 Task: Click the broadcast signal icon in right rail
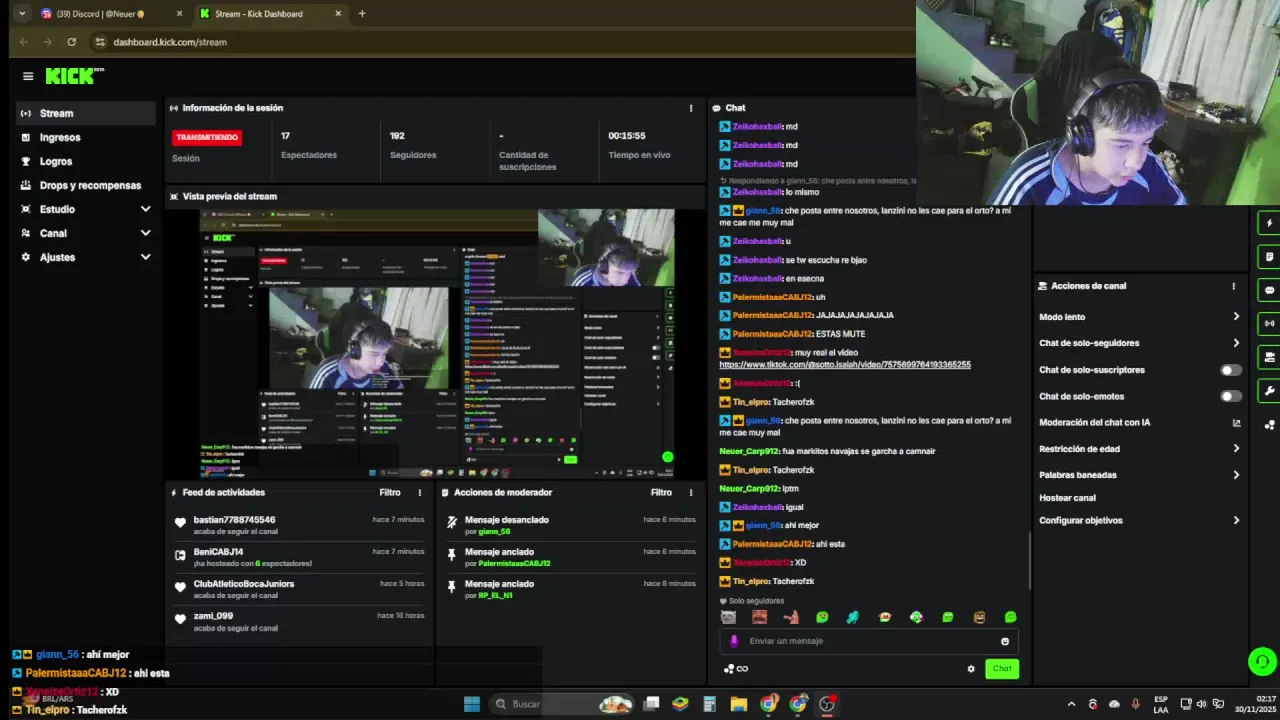(x=1269, y=323)
